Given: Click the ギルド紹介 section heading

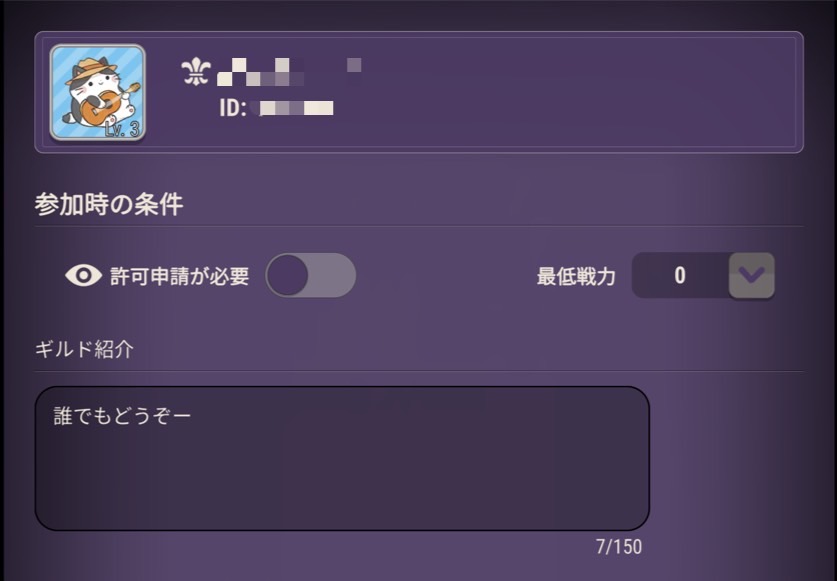Looking at the screenshot, I should click(x=84, y=349).
